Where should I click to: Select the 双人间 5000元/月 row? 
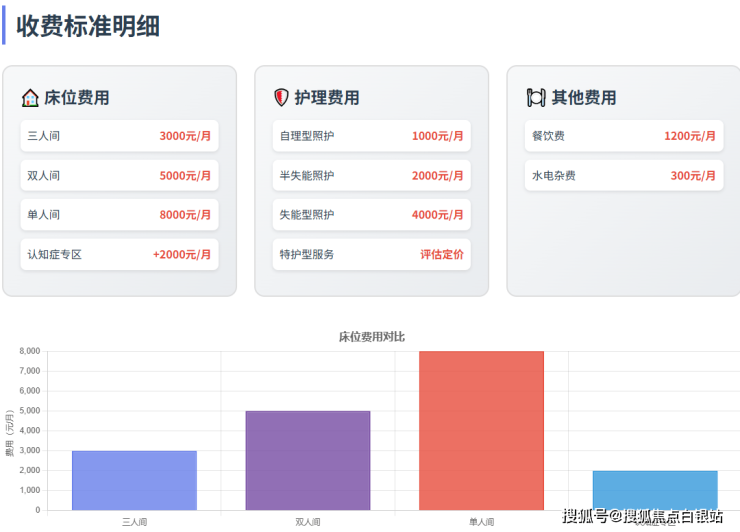coord(119,176)
